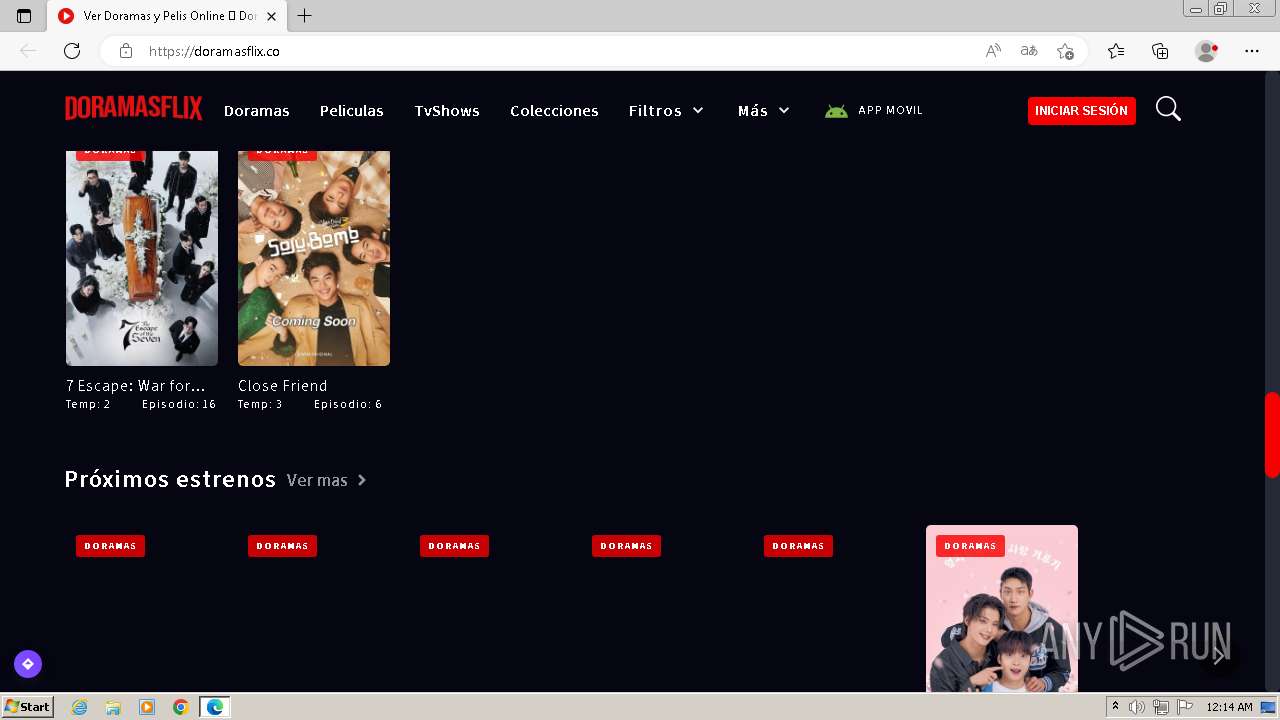This screenshot has width=1280, height=720.
Task: Open the Colecciones menu item
Action: [554, 111]
